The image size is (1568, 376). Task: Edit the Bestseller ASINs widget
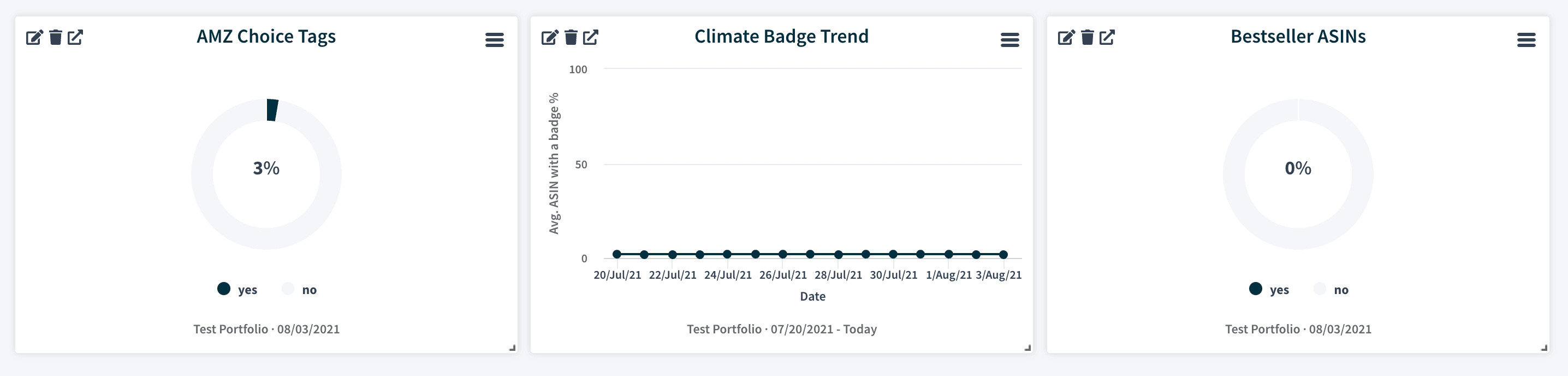click(1066, 38)
